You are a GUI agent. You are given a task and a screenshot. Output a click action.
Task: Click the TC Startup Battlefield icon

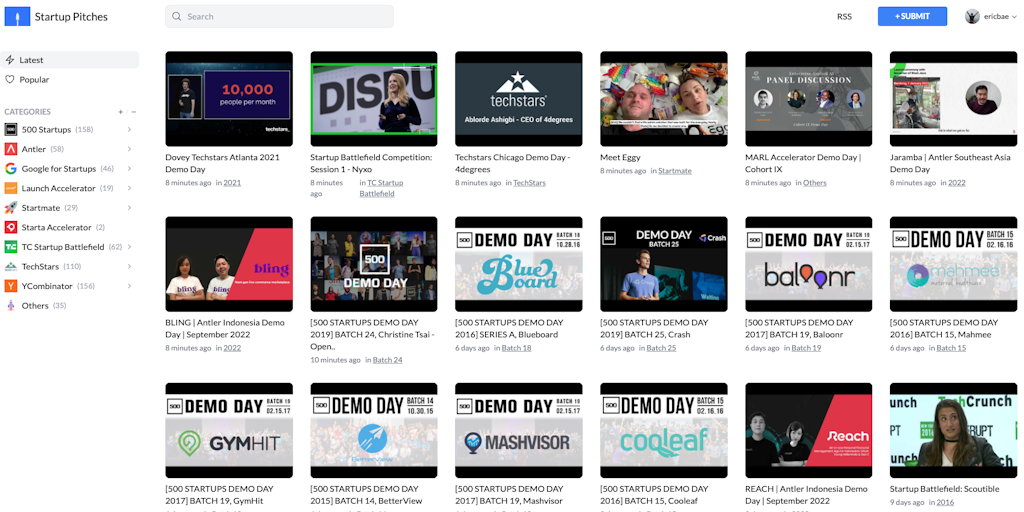pos(10,247)
